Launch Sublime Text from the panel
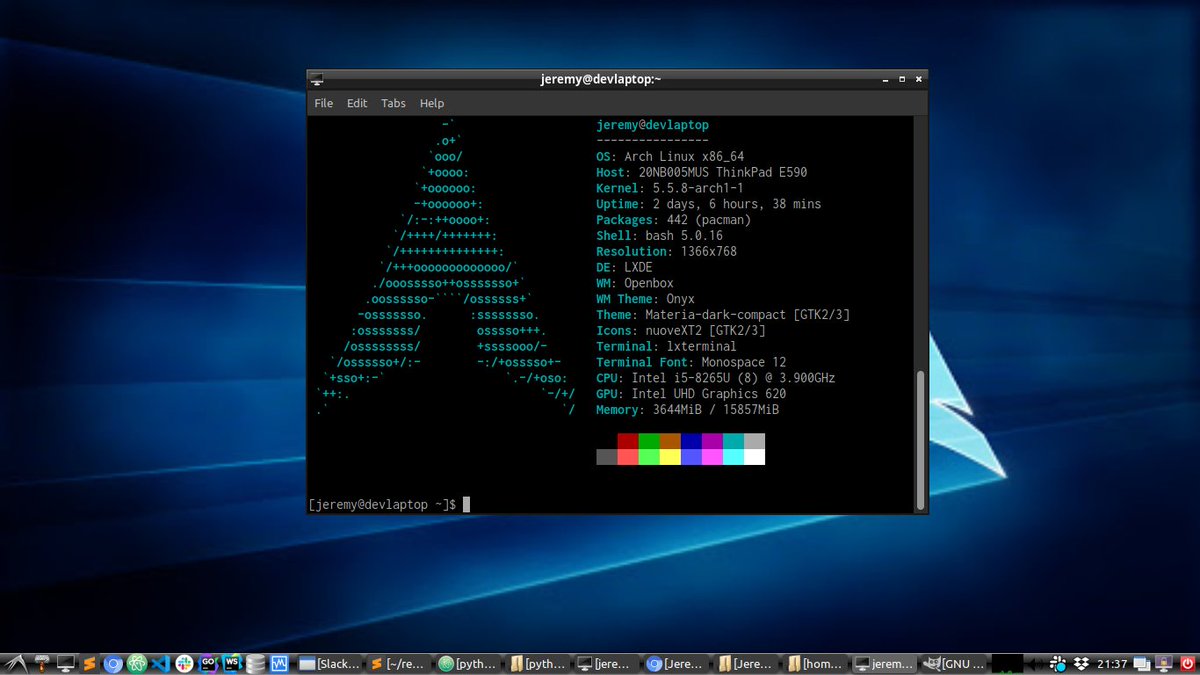The height and width of the screenshot is (675, 1200). point(90,663)
